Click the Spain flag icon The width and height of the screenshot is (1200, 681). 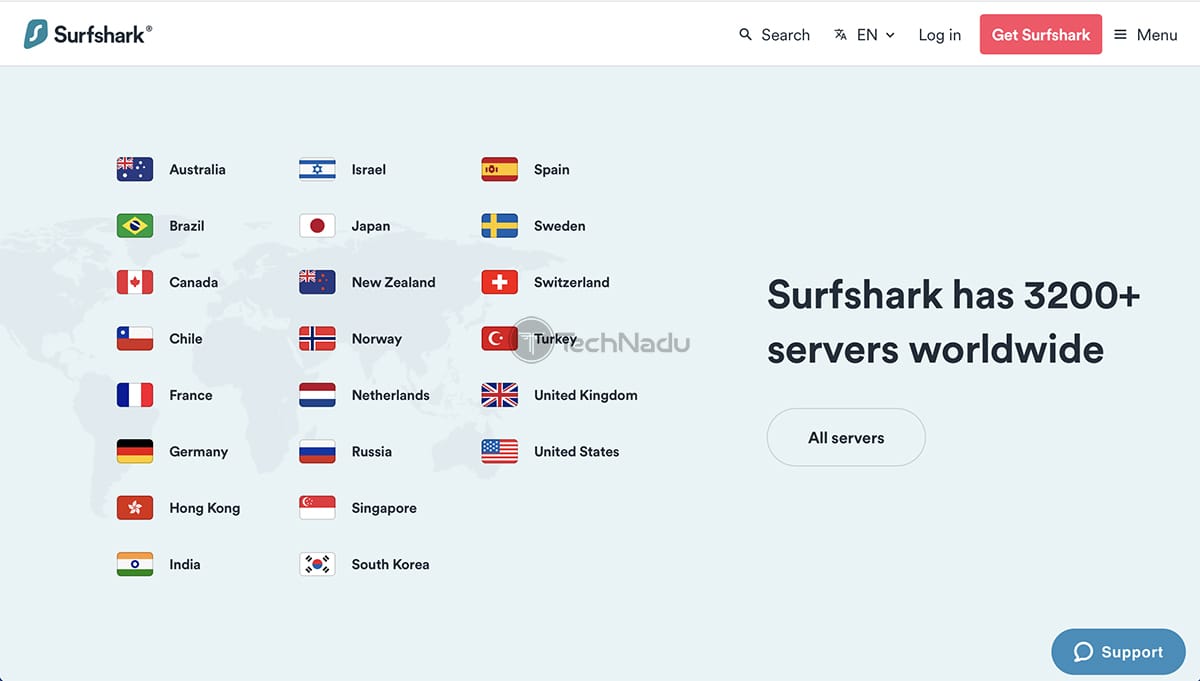500,169
